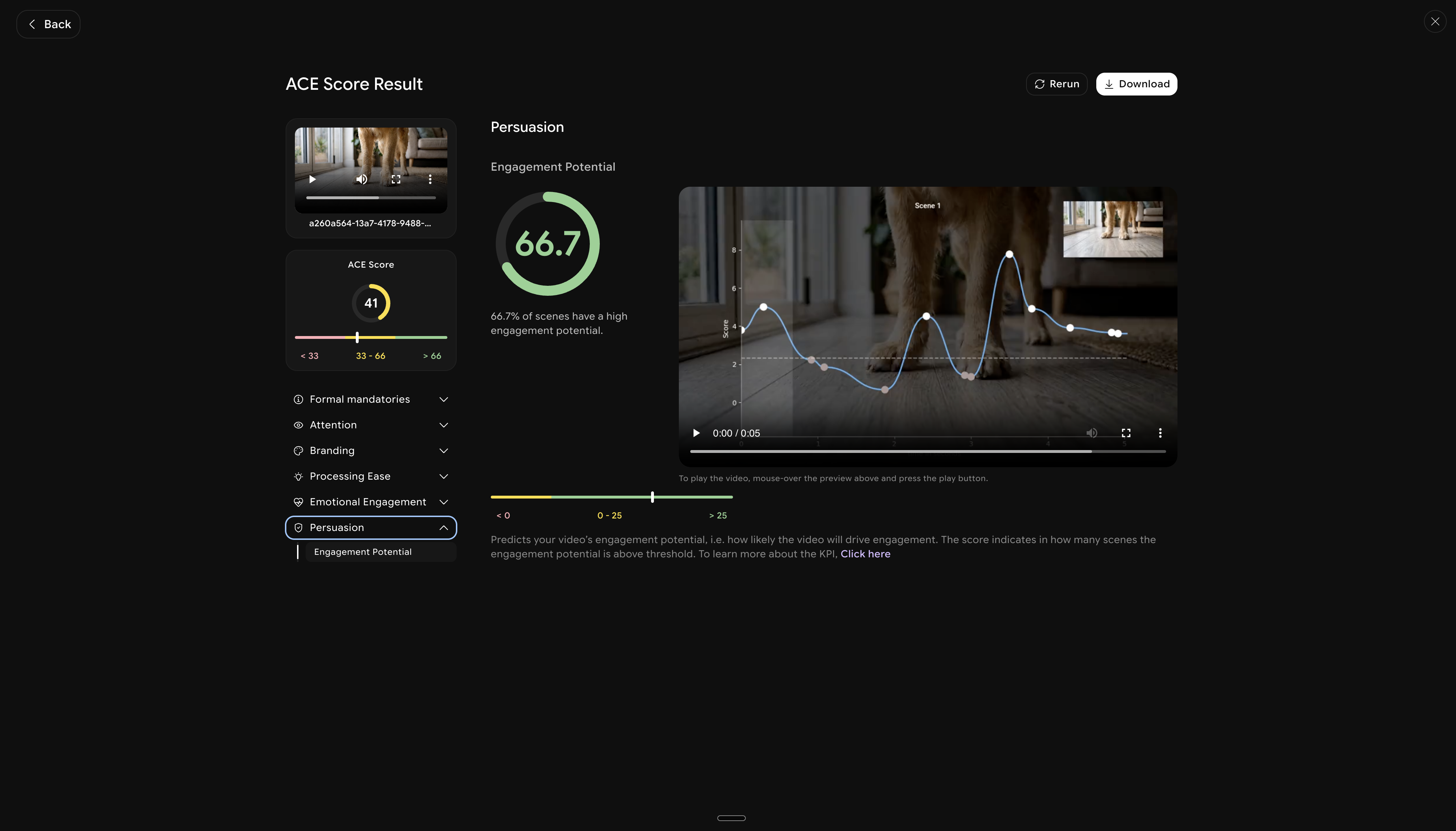Image resolution: width=1456 pixels, height=831 pixels.
Task: Click the Emotional Engagement heart icon
Action: 298,502
